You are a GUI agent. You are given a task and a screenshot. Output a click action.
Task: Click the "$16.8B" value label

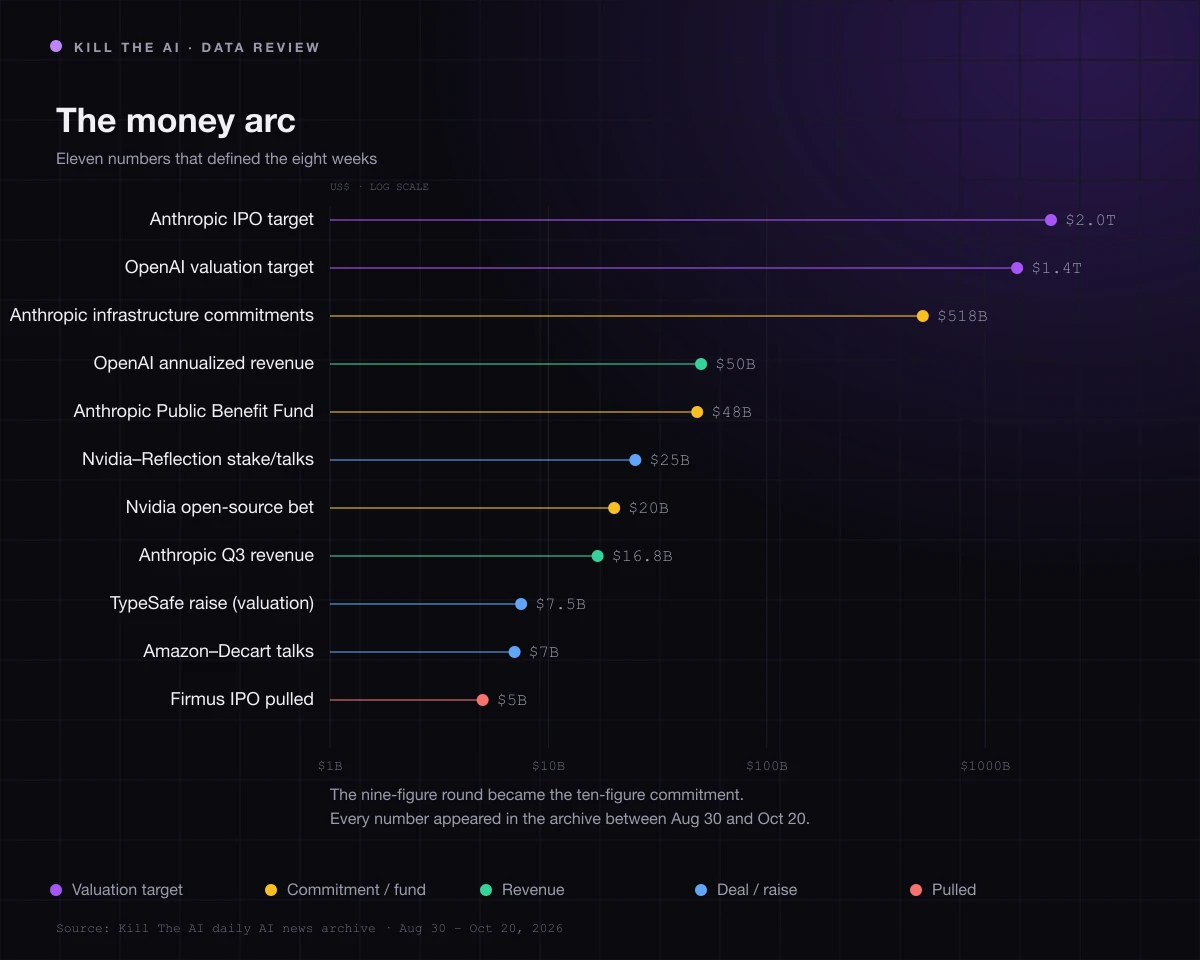click(x=642, y=556)
